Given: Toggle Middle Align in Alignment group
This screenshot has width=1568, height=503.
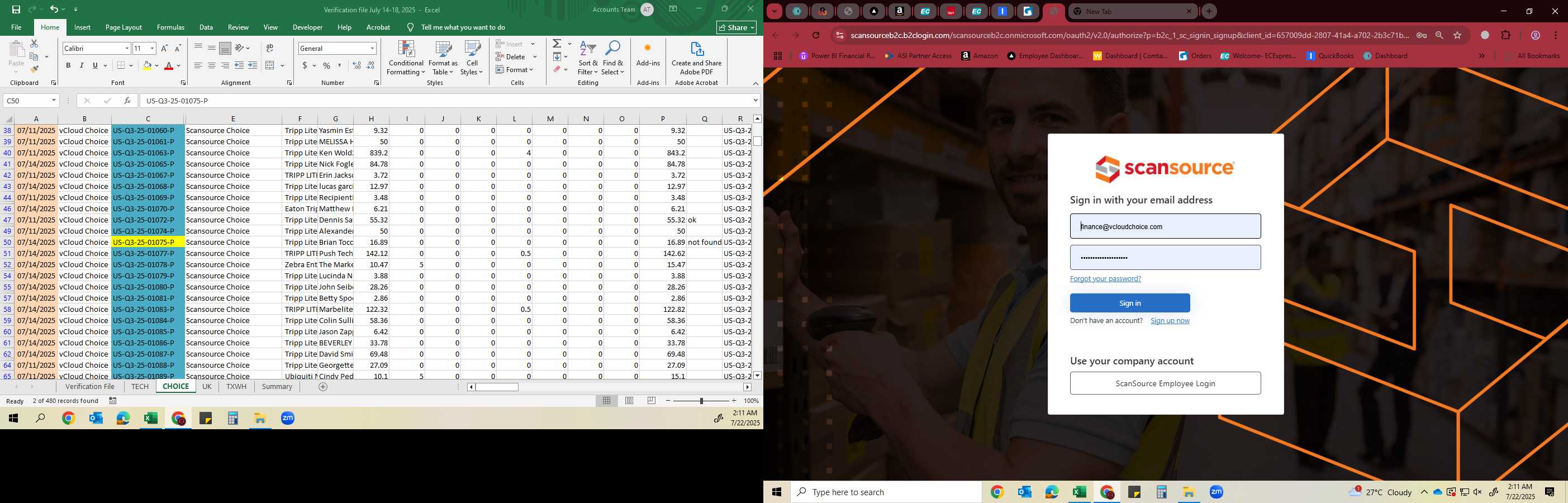Looking at the screenshot, I should [x=211, y=48].
